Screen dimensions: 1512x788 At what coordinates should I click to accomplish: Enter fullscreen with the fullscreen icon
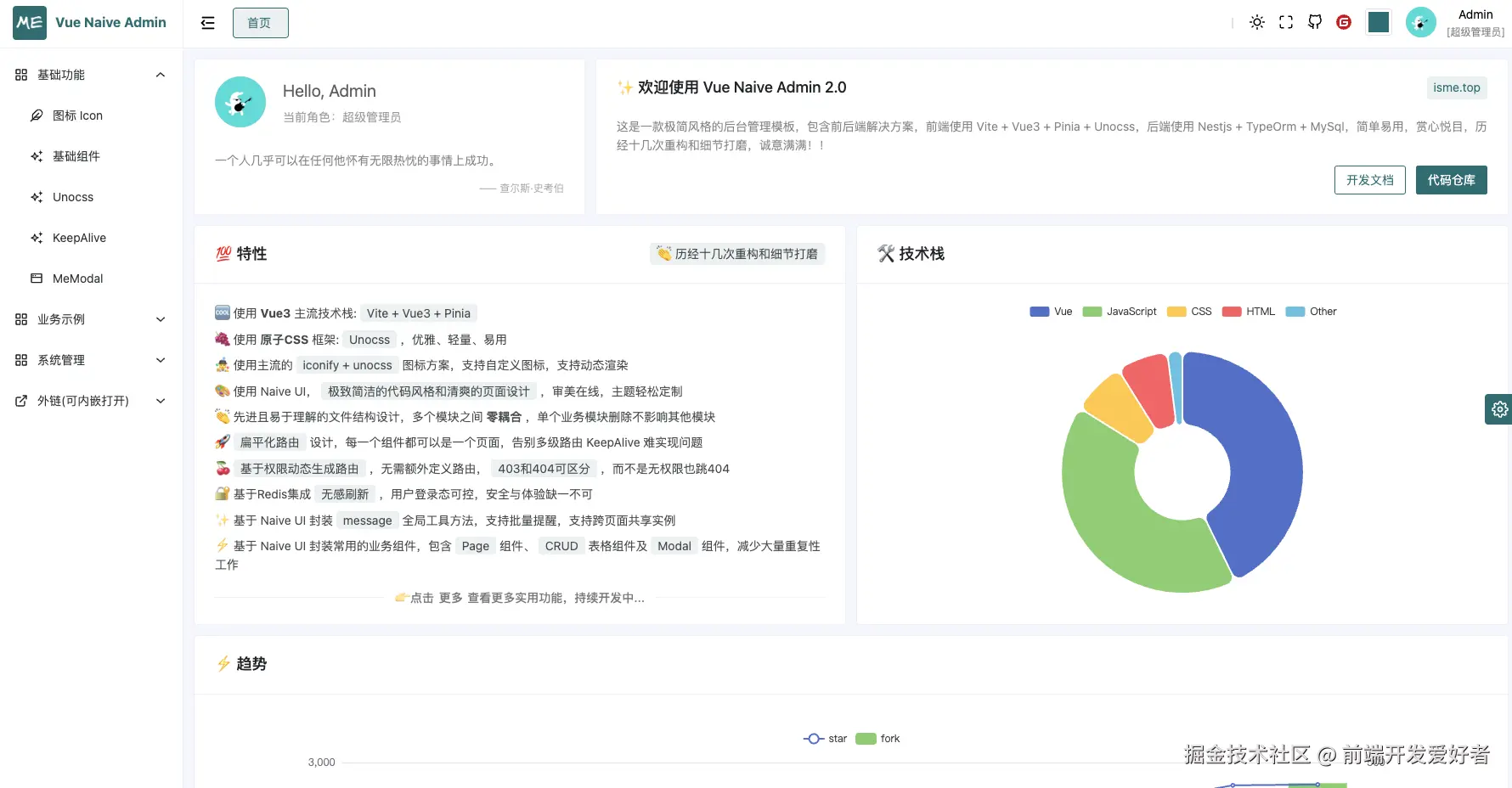point(1286,22)
